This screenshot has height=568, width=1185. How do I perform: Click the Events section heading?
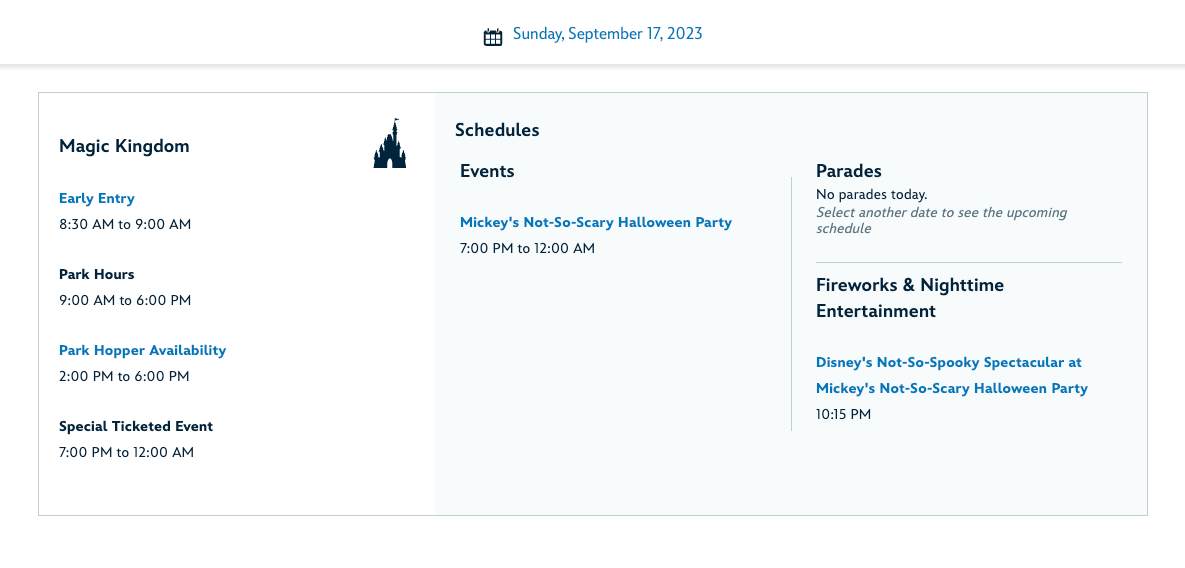tap(487, 171)
